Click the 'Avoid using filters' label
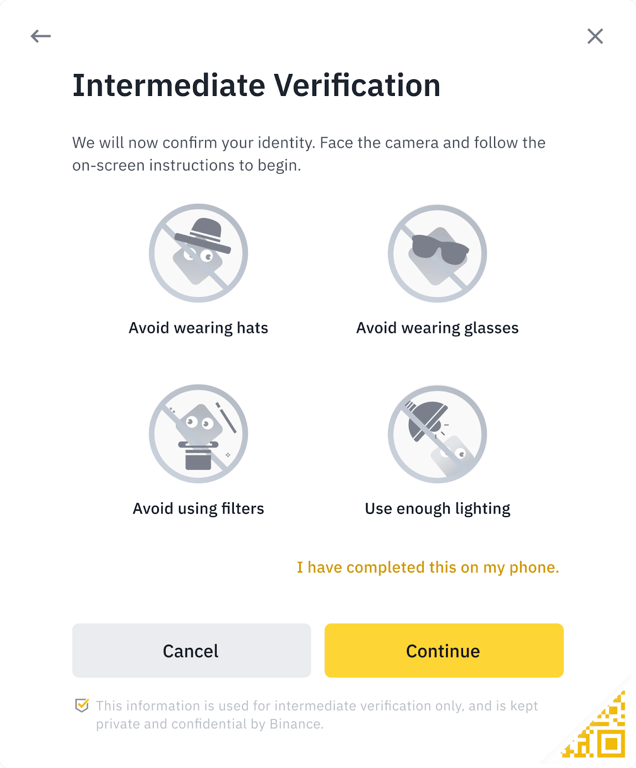Screen dimensions: 636x768 [198, 508]
